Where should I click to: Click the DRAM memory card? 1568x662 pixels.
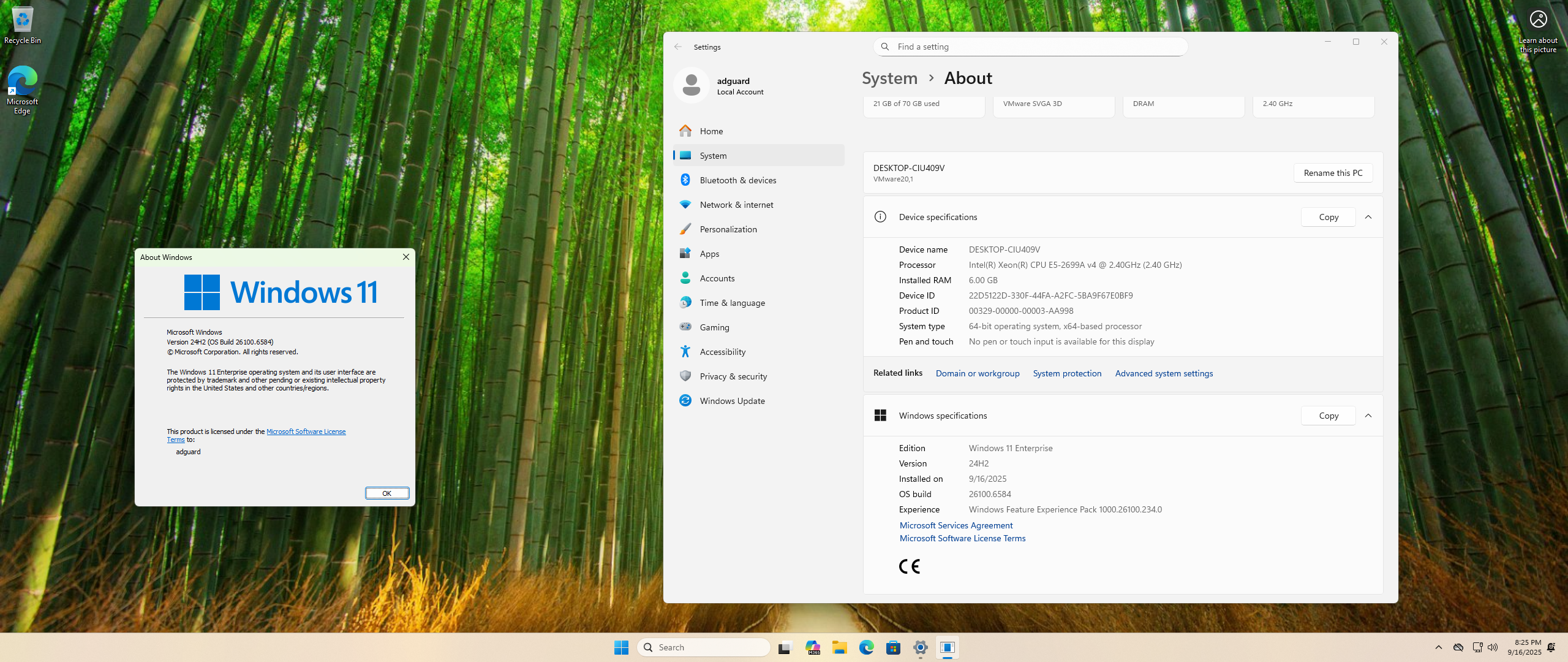point(1183,105)
